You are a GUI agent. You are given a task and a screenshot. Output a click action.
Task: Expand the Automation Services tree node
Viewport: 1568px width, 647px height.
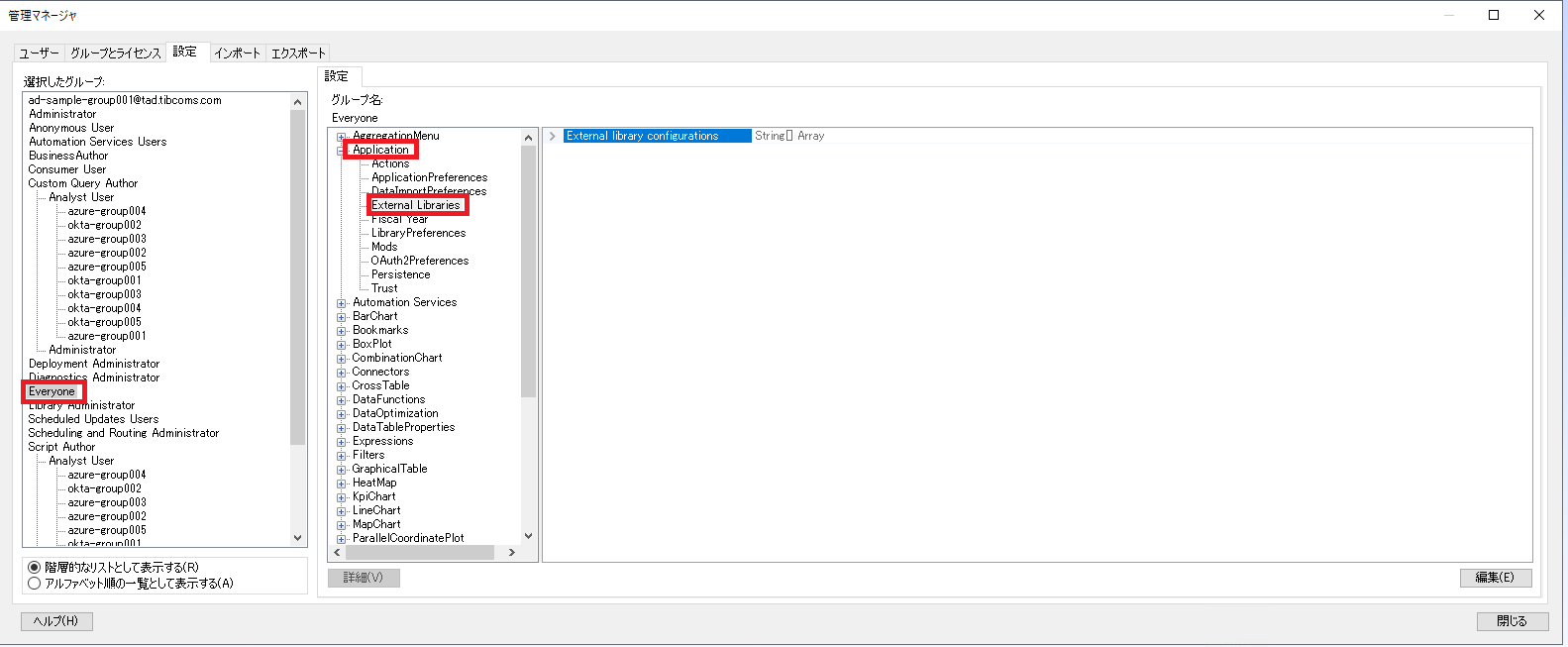pyautogui.click(x=342, y=303)
